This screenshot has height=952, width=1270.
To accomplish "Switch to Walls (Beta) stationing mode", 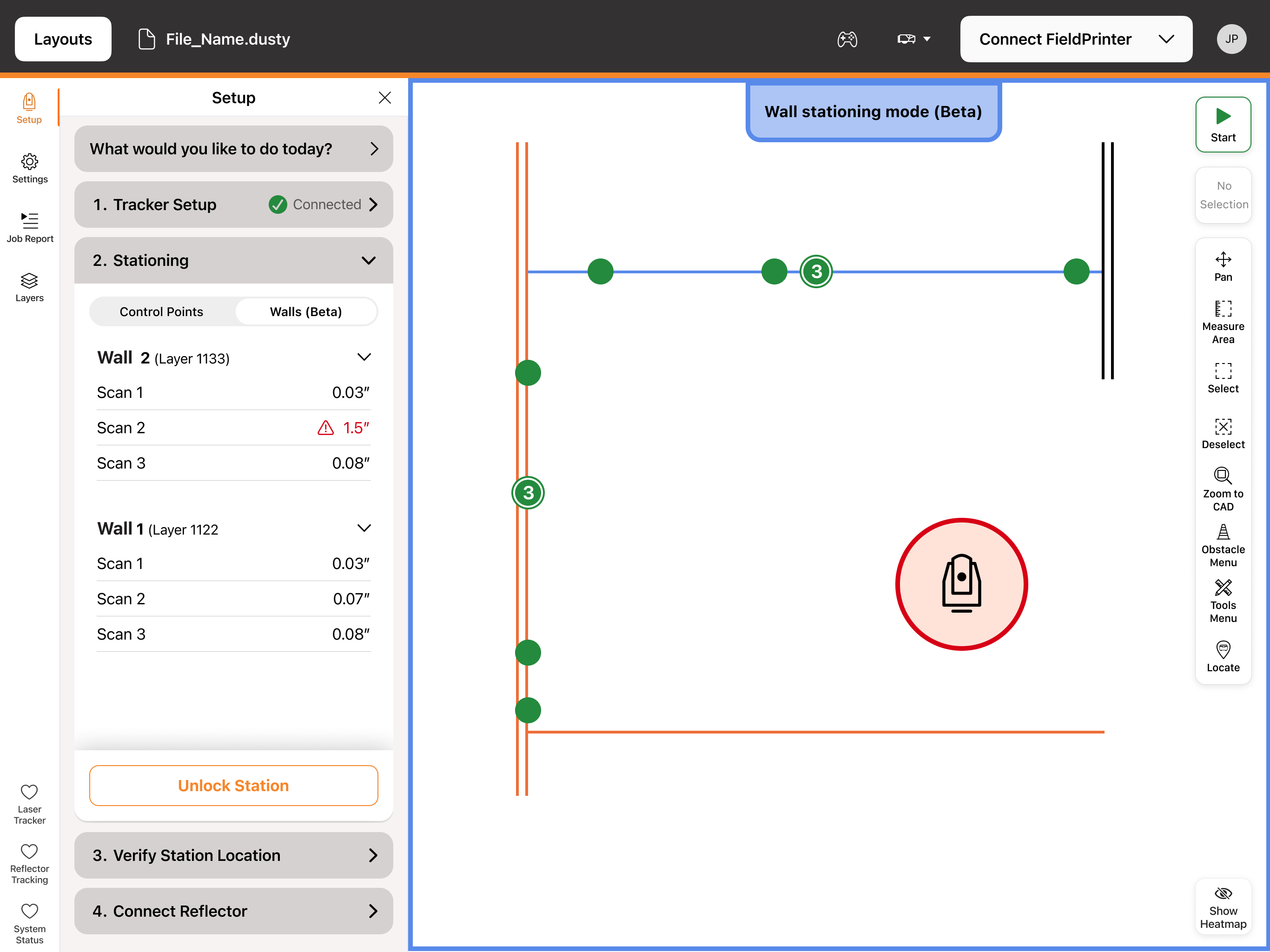I will [305, 312].
